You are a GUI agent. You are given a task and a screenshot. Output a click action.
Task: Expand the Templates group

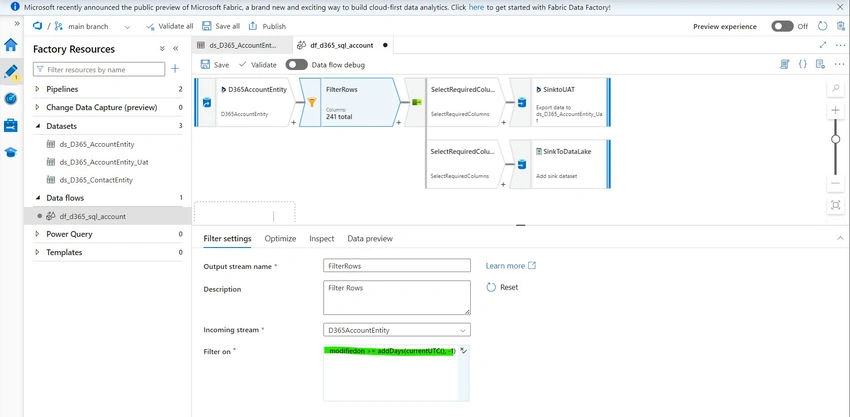pos(37,252)
